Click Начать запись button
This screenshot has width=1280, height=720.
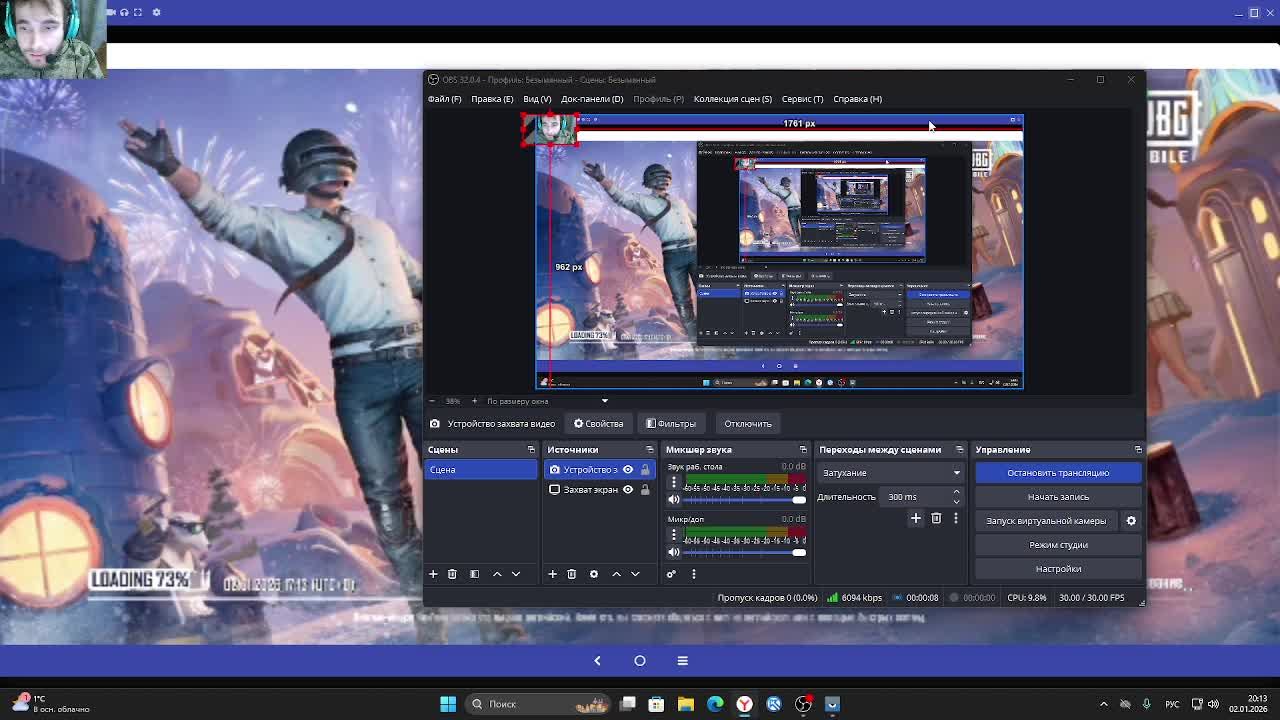tap(1058, 497)
